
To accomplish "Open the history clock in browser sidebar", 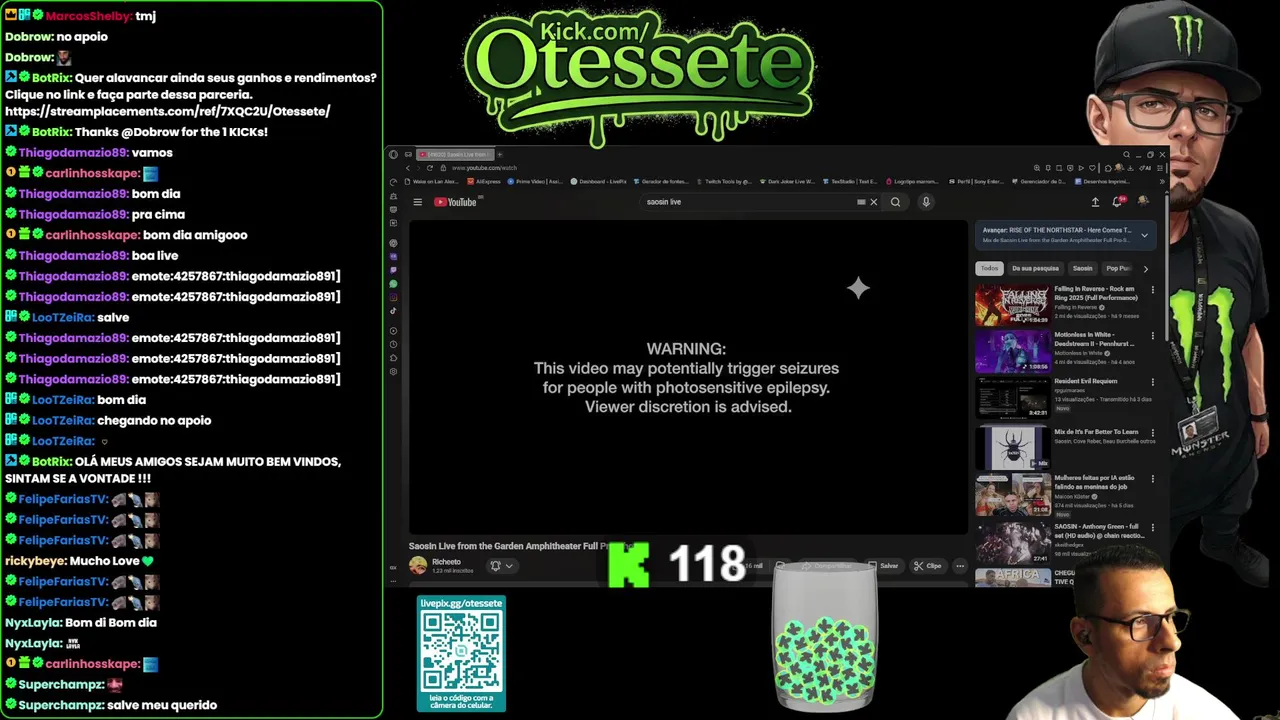I will pos(393,344).
